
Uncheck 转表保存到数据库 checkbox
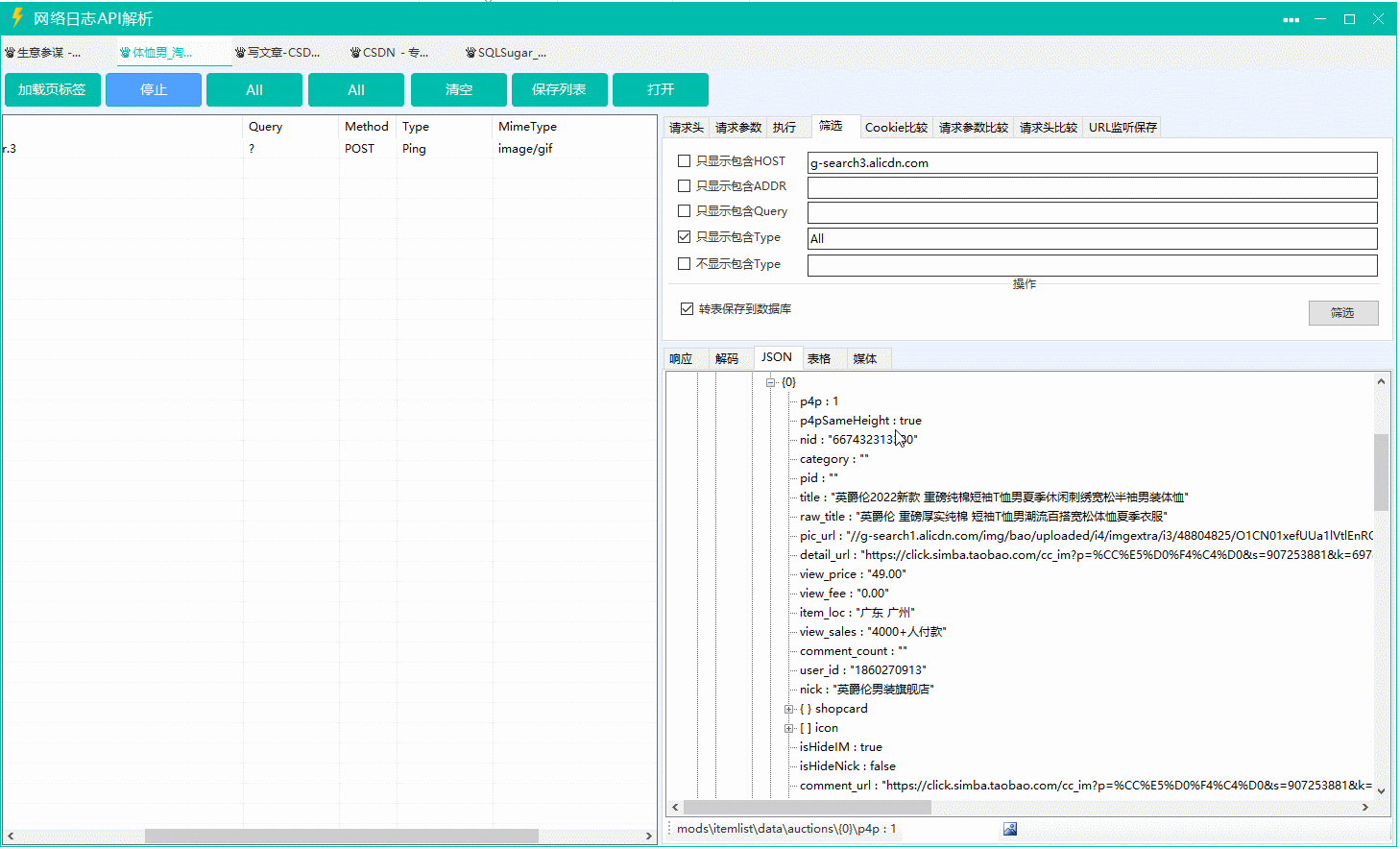tap(687, 309)
